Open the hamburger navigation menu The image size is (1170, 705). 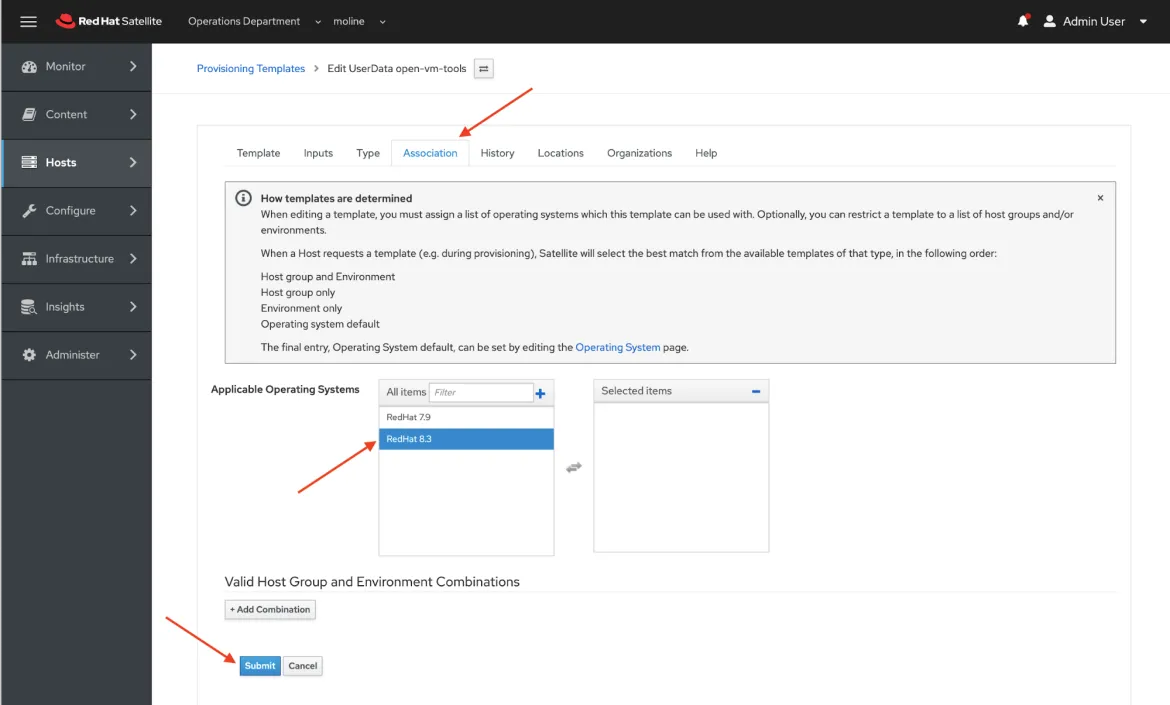click(x=28, y=21)
